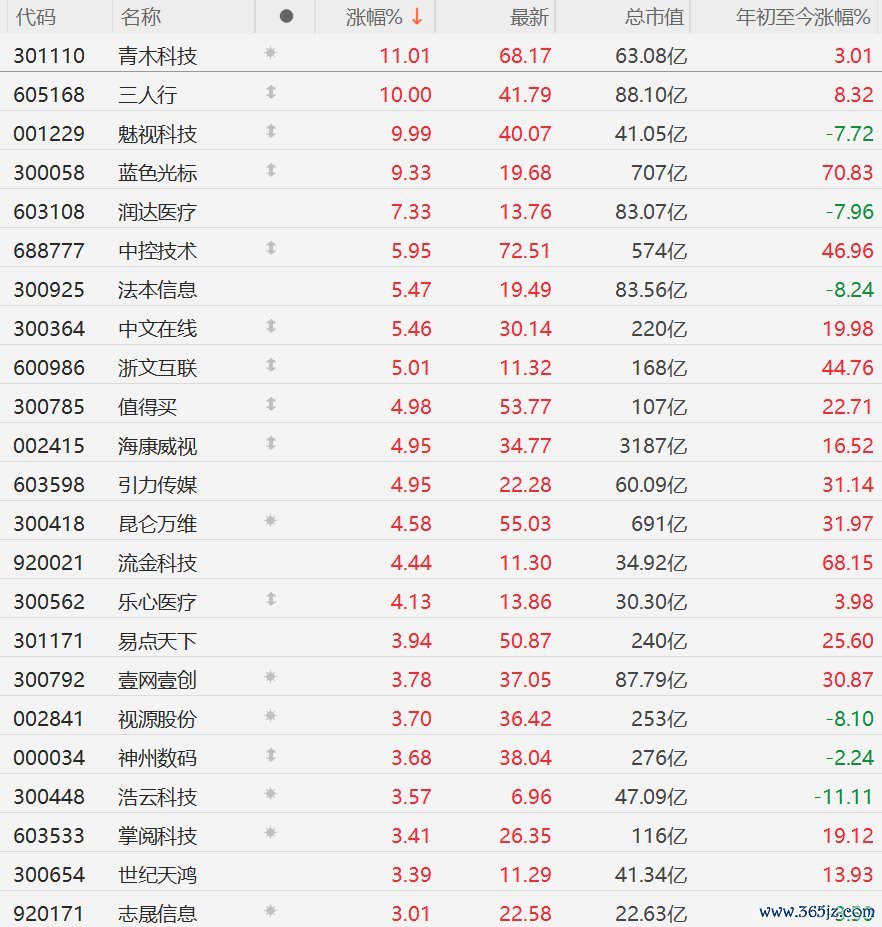Sort the table by 总市值 column header

click(654, 17)
